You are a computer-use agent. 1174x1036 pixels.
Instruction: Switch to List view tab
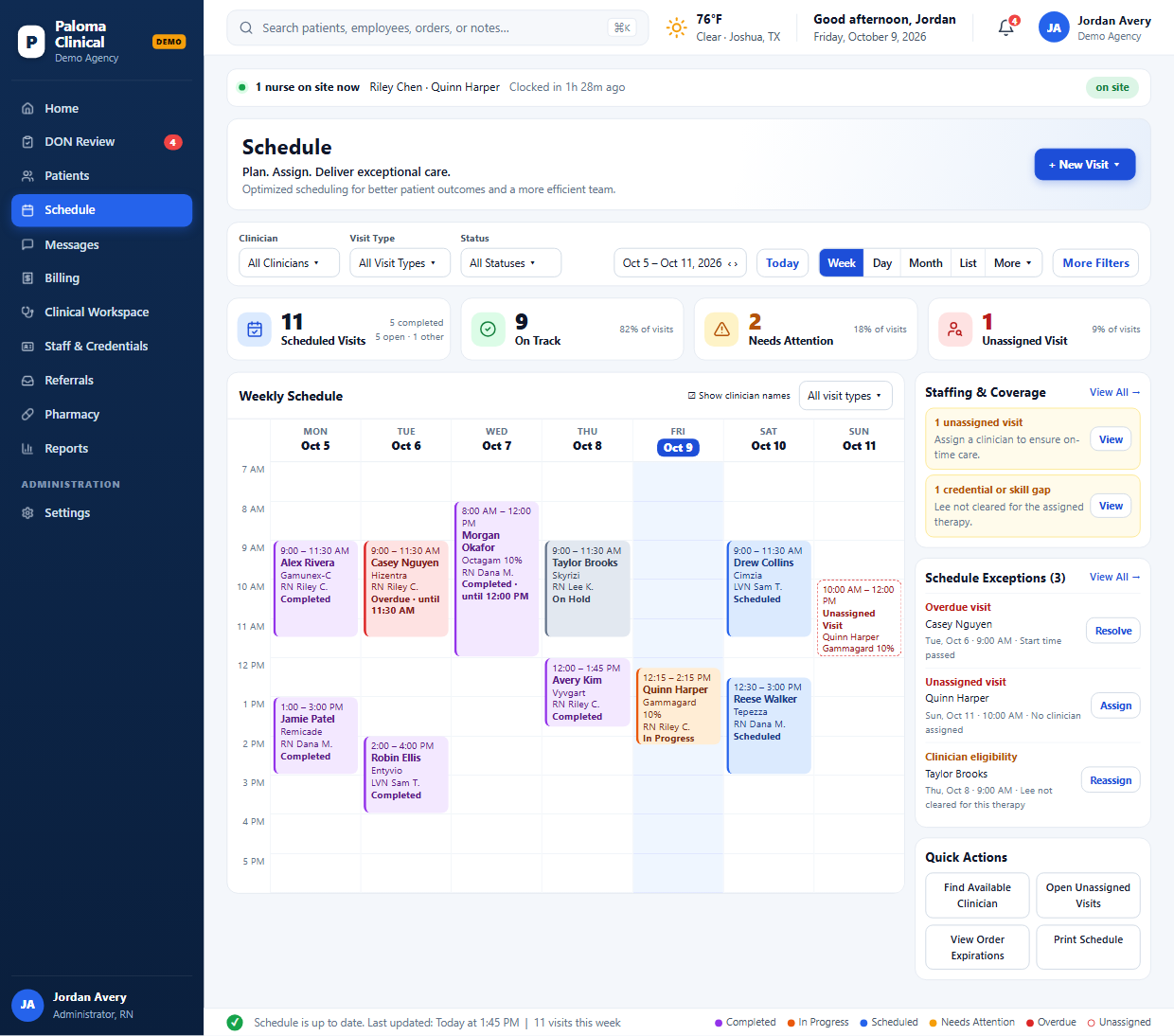(x=968, y=263)
